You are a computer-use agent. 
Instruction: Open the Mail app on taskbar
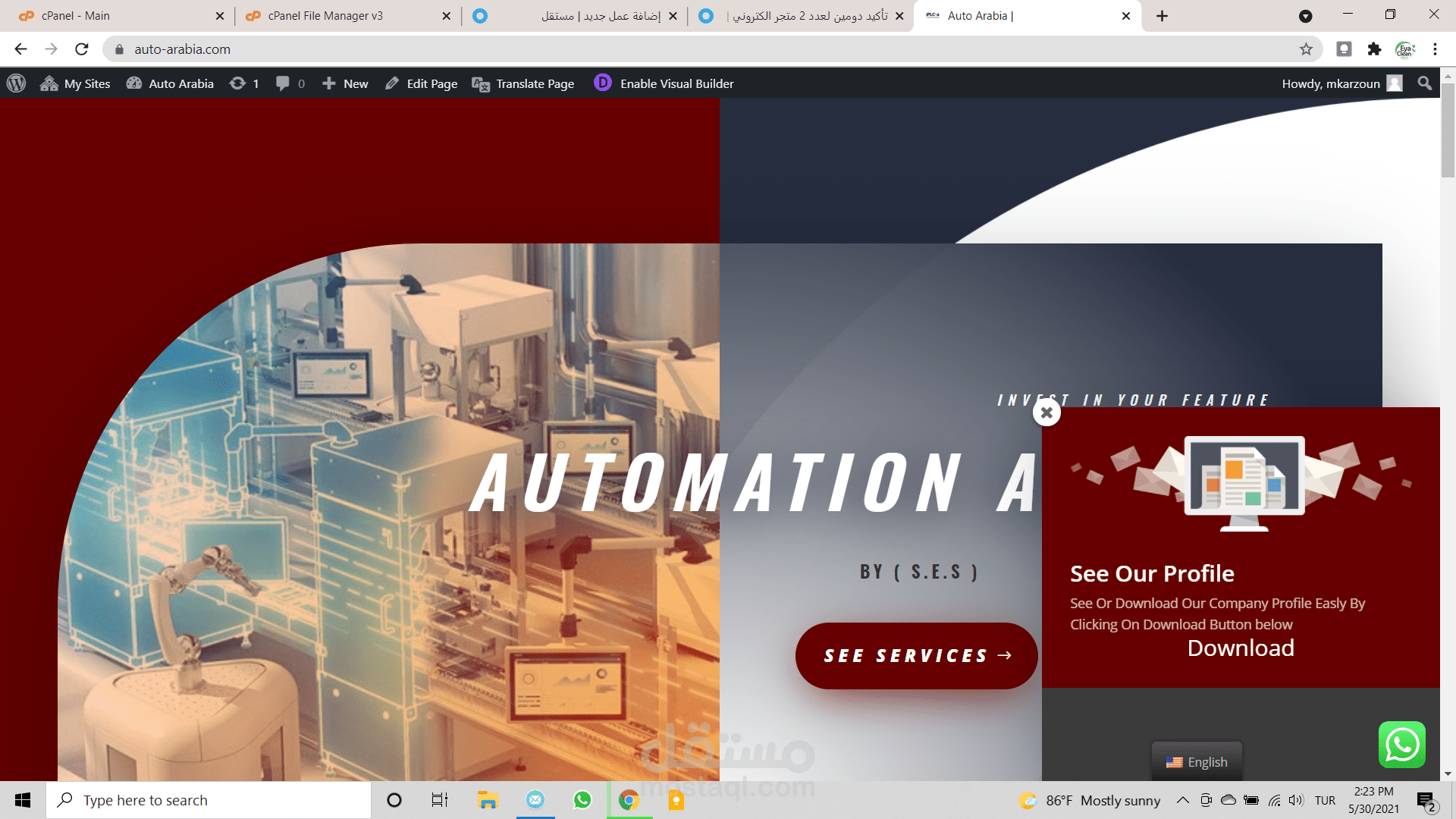pos(535,800)
